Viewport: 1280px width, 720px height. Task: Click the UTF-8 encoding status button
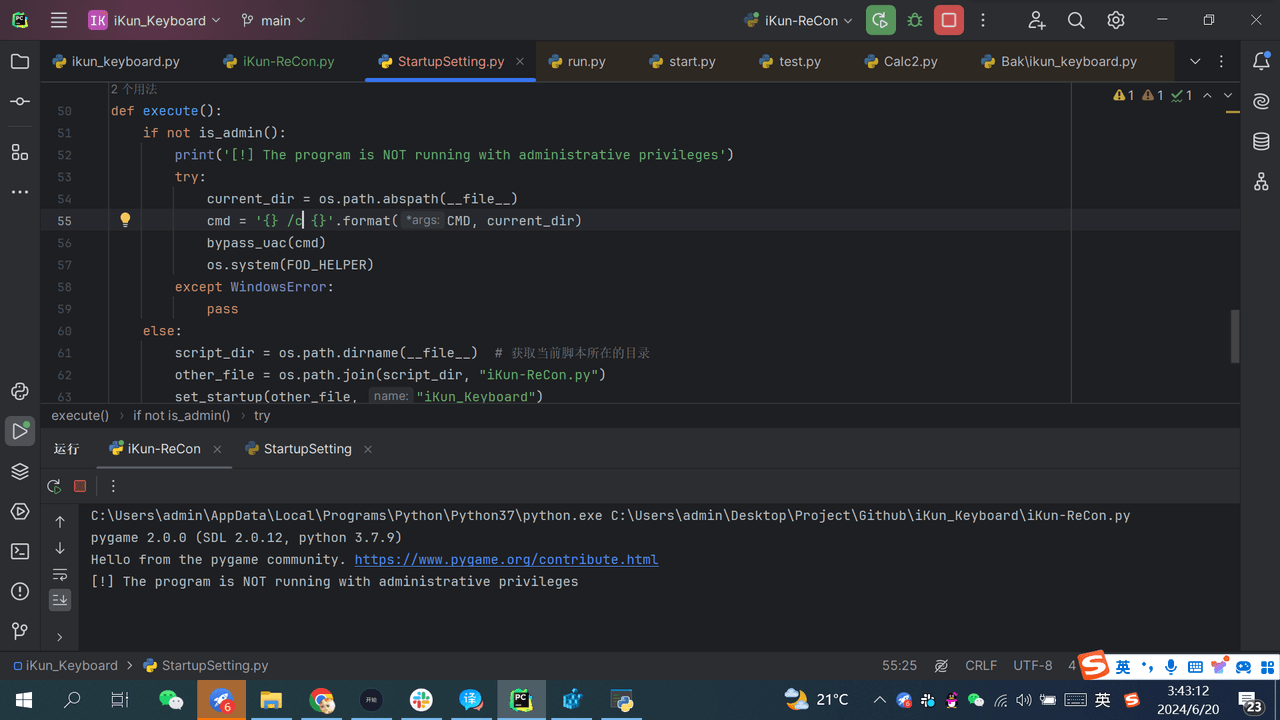point(1033,665)
